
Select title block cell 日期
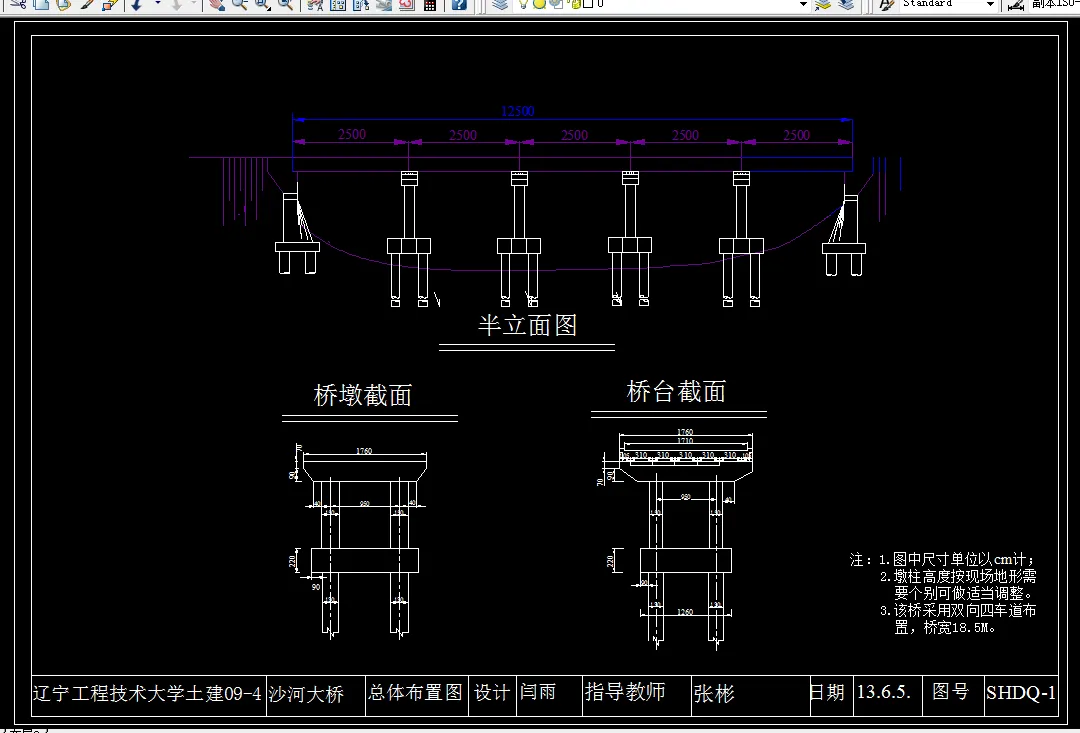[827, 692]
